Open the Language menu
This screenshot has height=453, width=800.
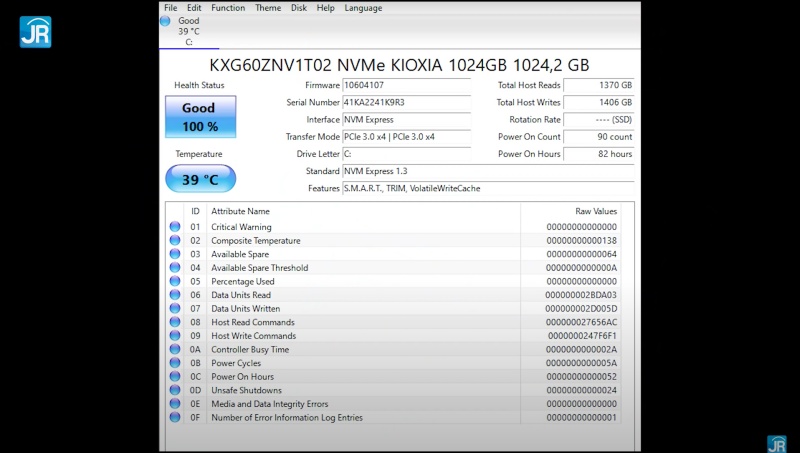click(x=363, y=8)
